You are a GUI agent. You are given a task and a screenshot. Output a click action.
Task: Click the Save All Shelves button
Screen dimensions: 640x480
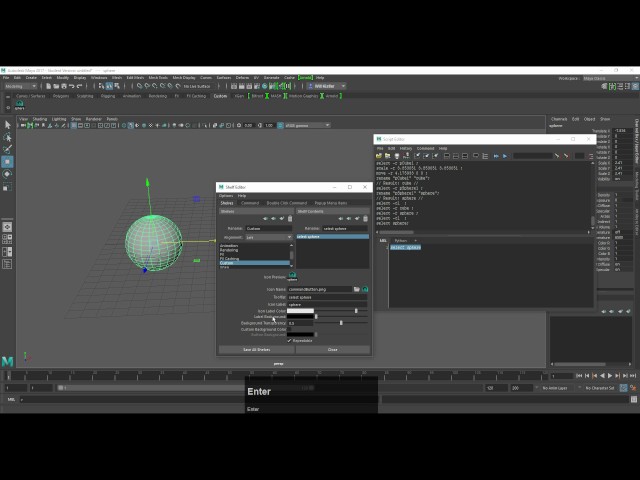point(256,349)
